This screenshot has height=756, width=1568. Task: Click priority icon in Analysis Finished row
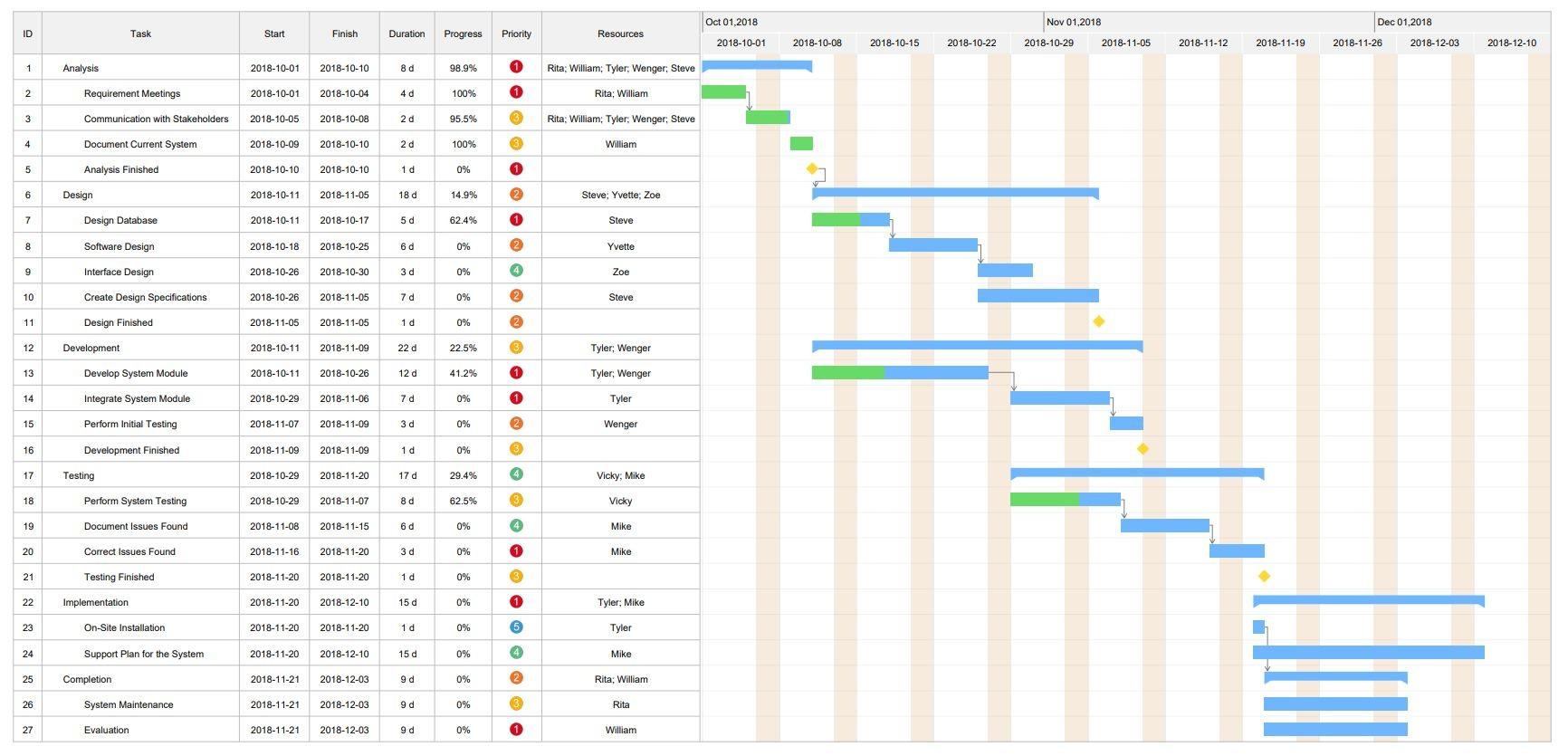coord(516,168)
